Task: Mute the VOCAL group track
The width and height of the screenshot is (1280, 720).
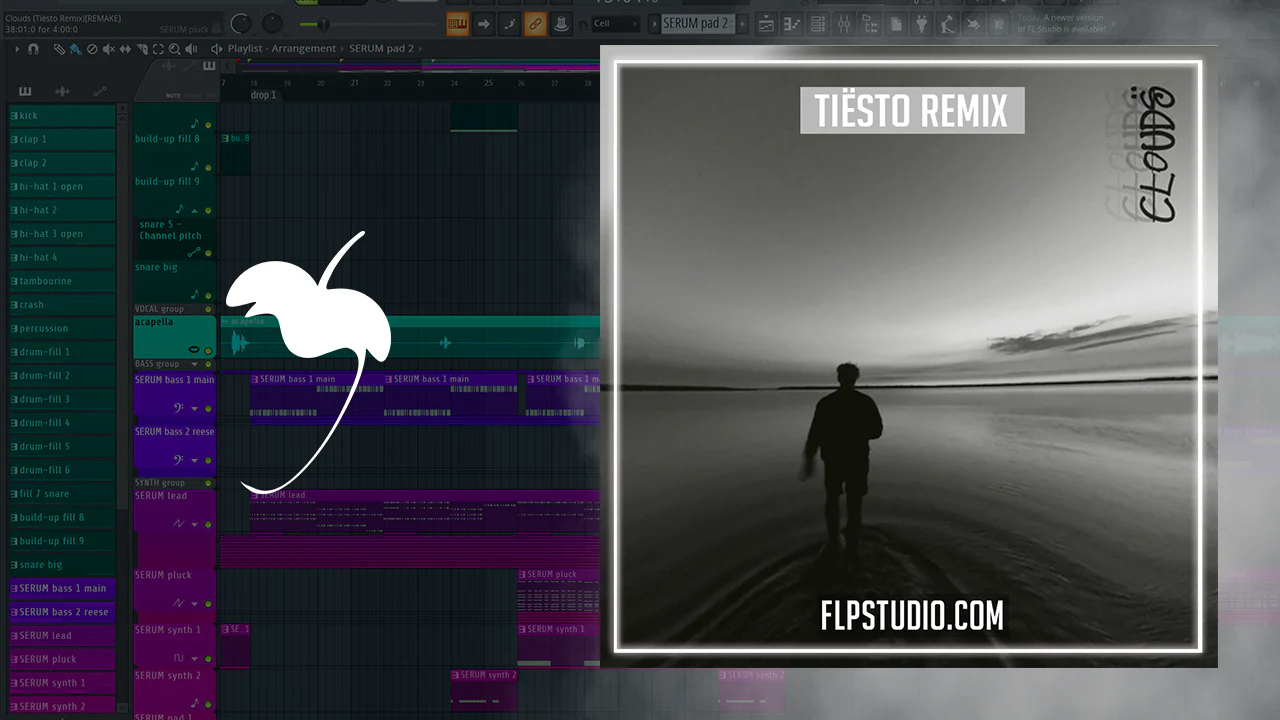Action: [x=208, y=310]
